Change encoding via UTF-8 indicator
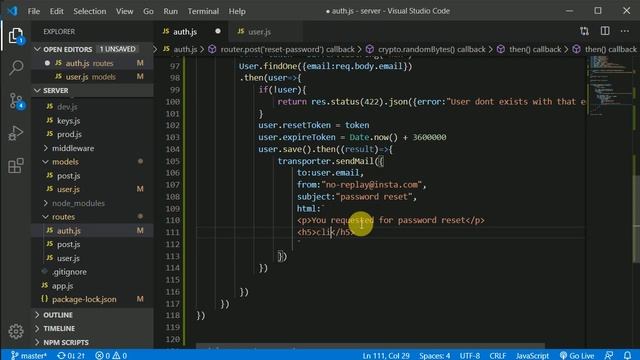This screenshot has width=640, height=360. [x=470, y=356]
